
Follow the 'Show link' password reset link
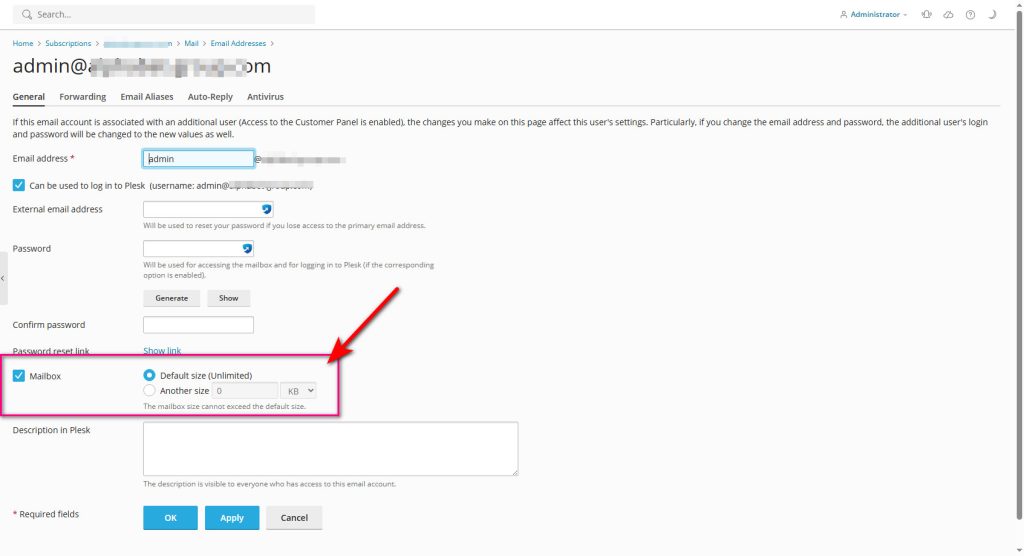pyautogui.click(x=162, y=351)
